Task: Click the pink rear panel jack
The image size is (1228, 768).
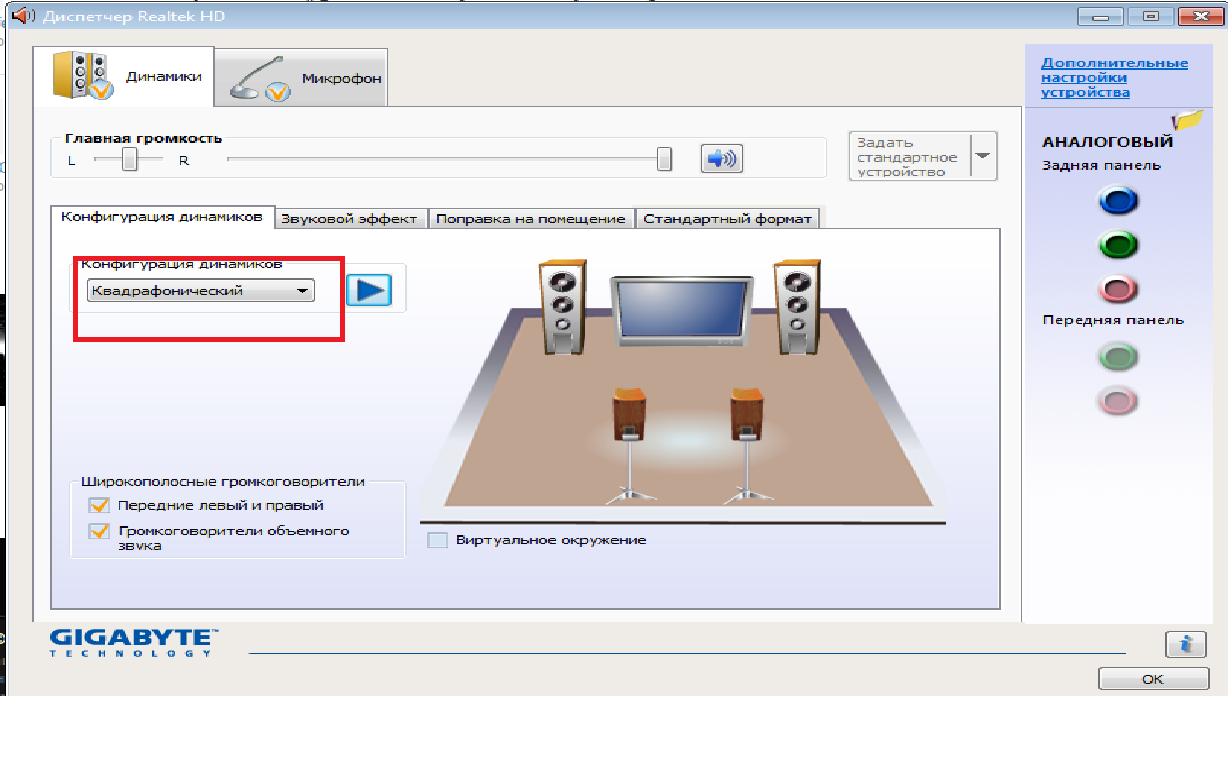Action: [x=1118, y=289]
